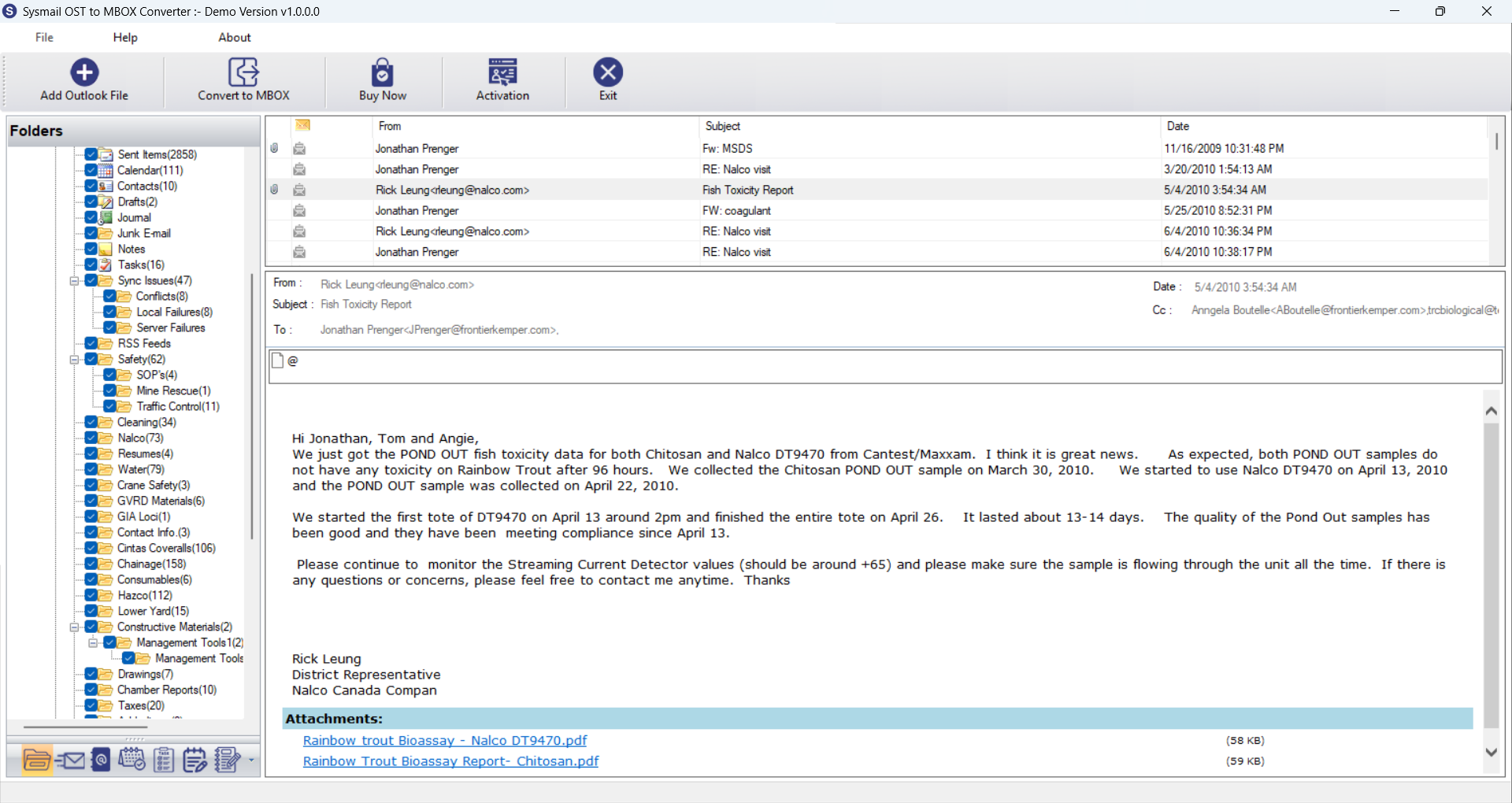Collapse the Management Tools1(2) node

click(93, 643)
